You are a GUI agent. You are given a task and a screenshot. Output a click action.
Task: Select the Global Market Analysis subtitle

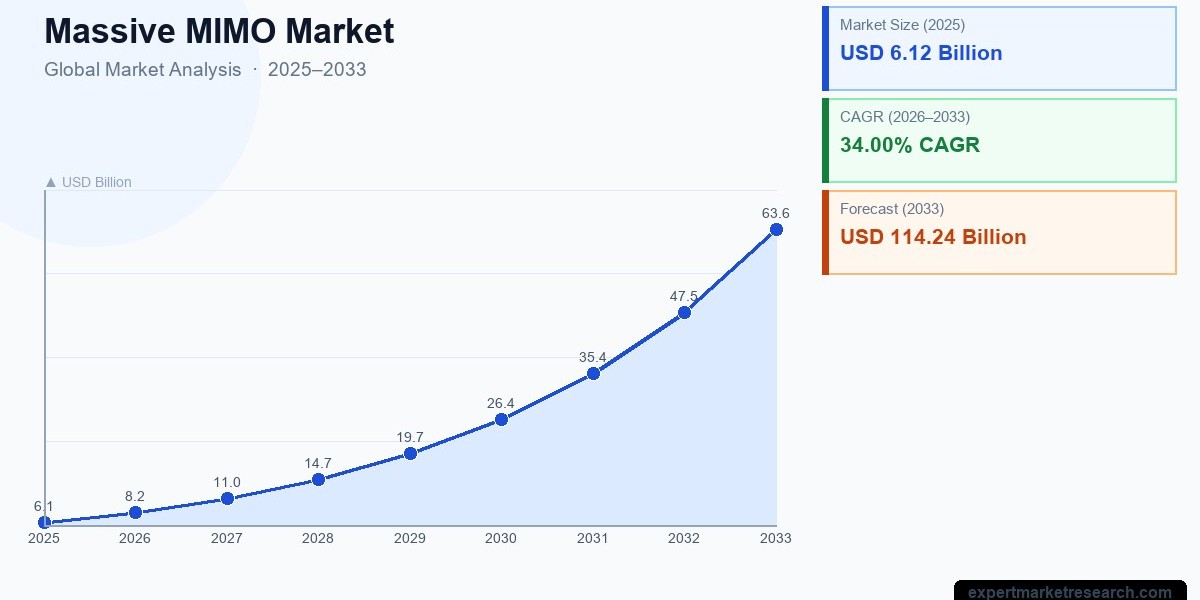point(142,69)
